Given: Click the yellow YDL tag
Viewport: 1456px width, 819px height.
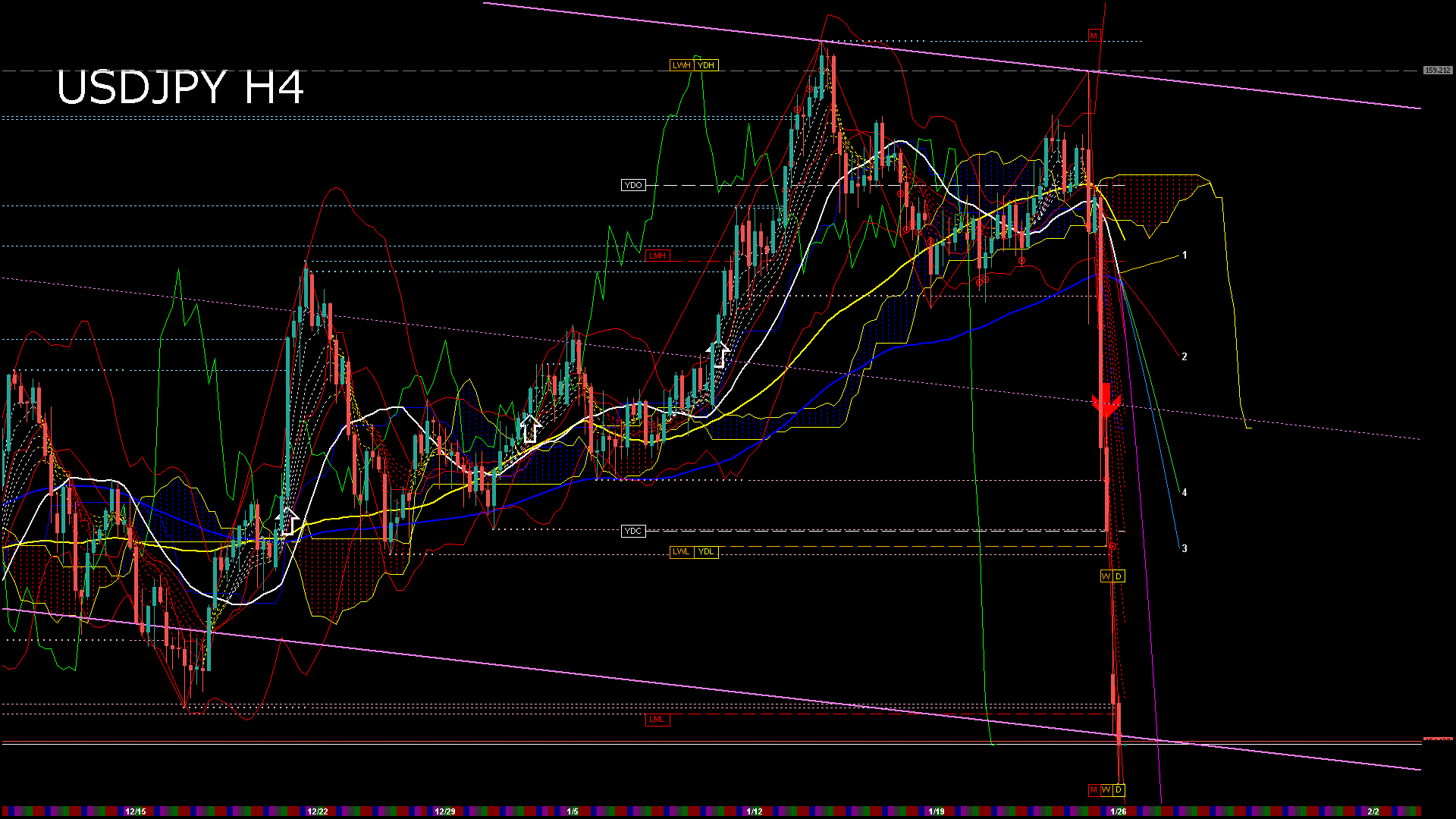Looking at the screenshot, I should (706, 551).
